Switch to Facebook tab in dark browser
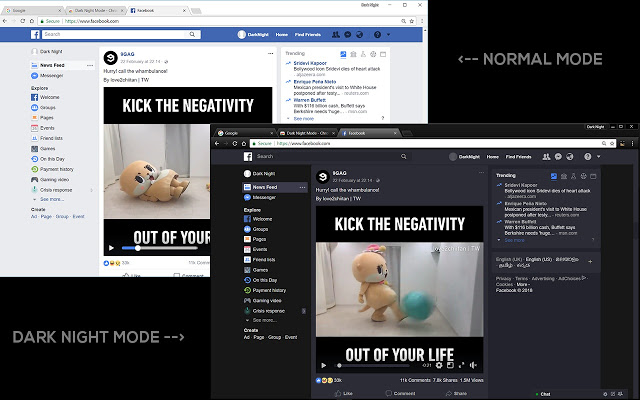 pyautogui.click(x=369, y=133)
